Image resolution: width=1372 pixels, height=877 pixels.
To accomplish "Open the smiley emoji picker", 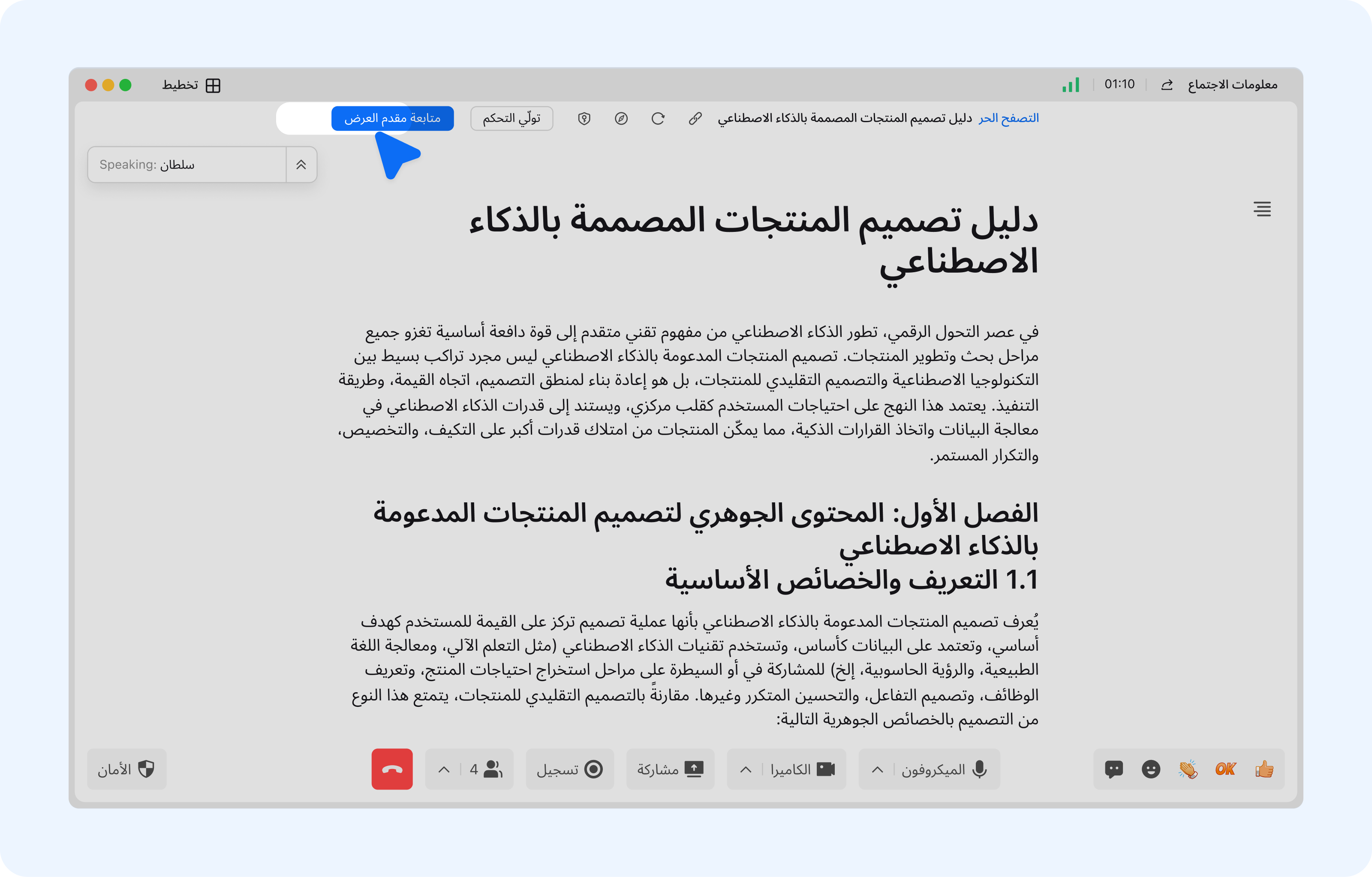I will [x=1151, y=769].
